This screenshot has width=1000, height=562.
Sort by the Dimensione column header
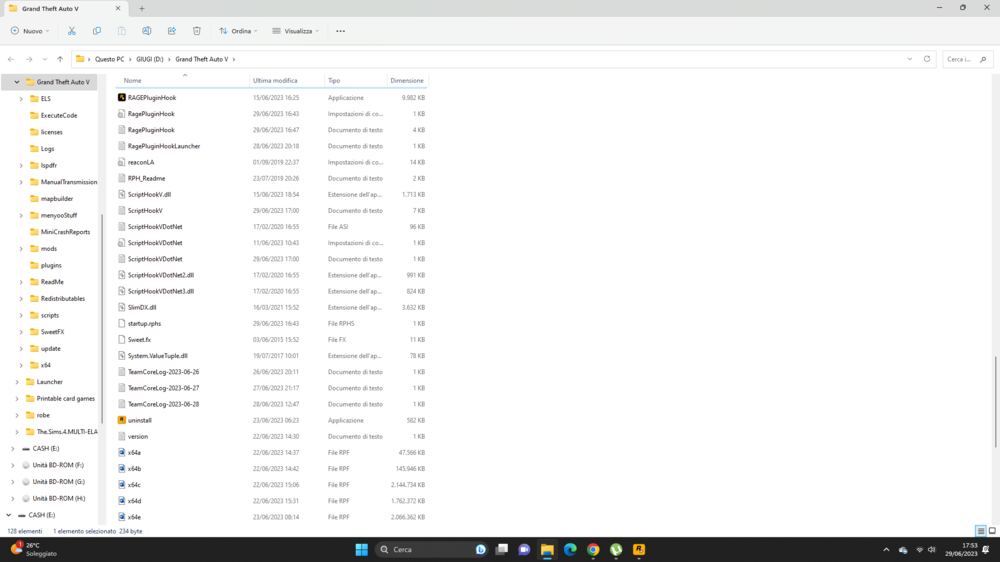[407, 80]
